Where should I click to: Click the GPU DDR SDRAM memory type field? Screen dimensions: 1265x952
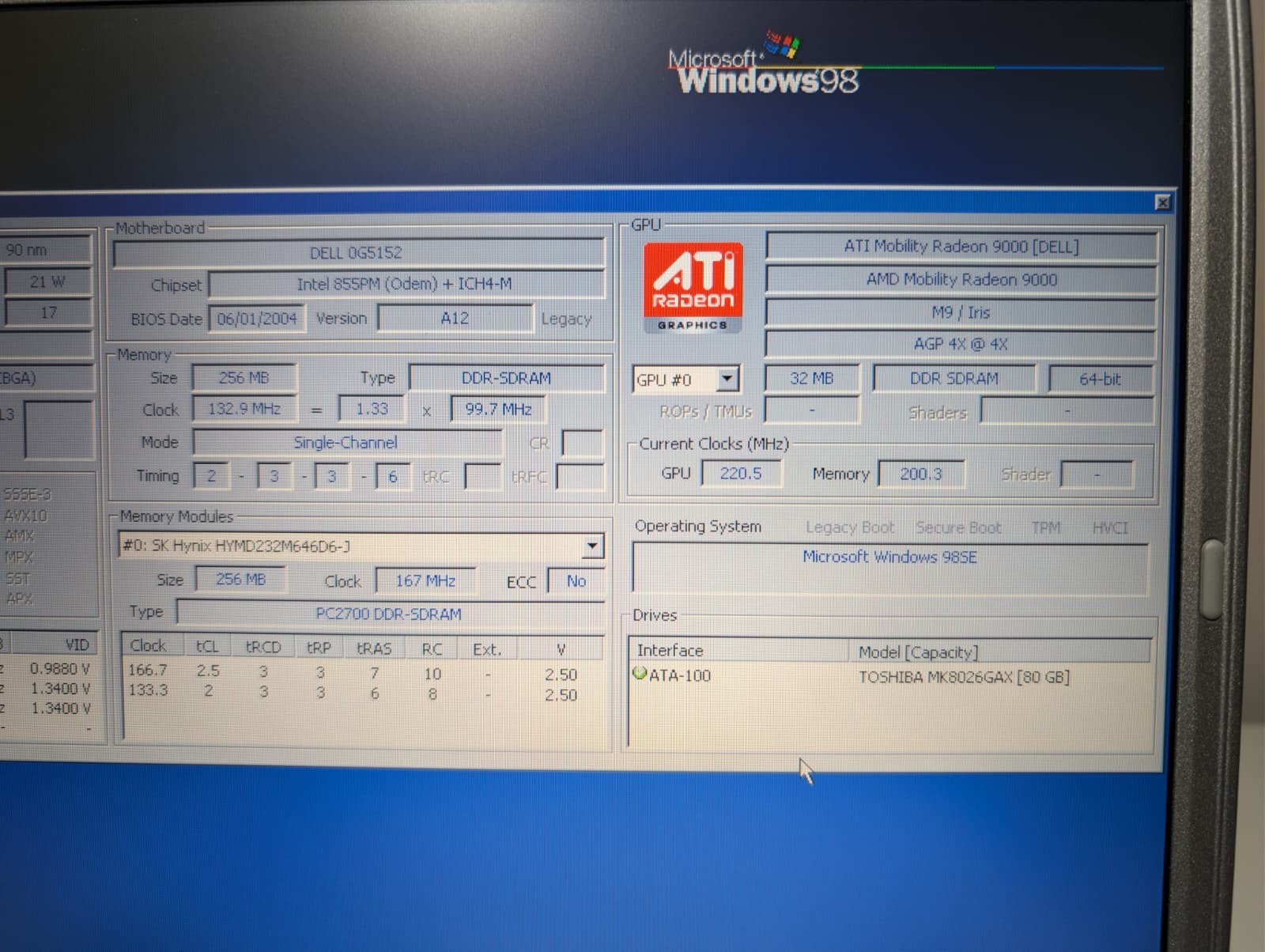[x=953, y=379]
